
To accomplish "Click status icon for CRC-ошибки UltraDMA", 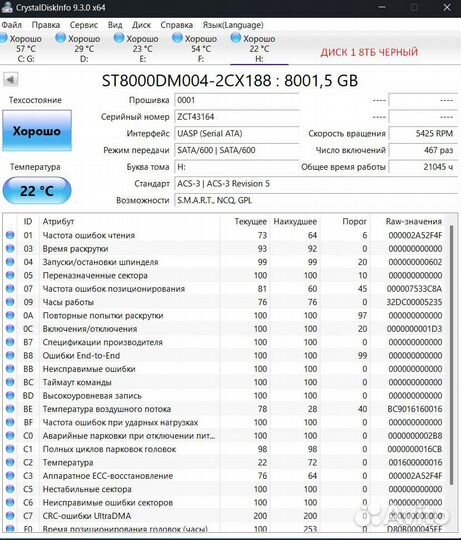I will (10, 516).
